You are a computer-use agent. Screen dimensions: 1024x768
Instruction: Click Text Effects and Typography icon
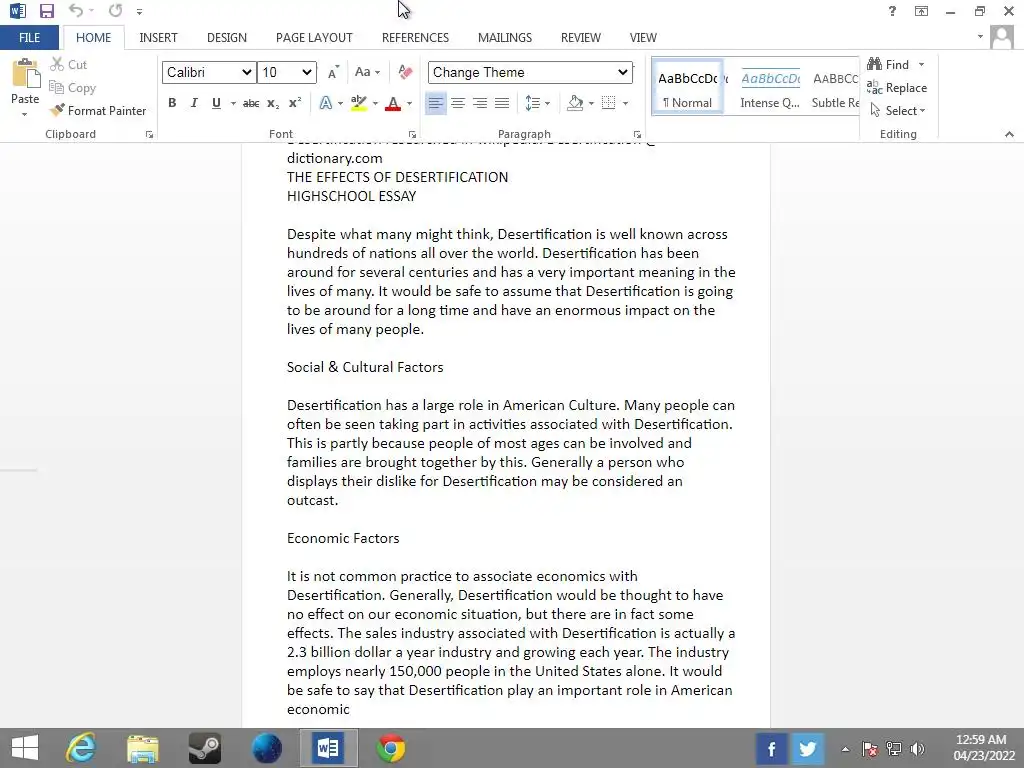(x=326, y=103)
